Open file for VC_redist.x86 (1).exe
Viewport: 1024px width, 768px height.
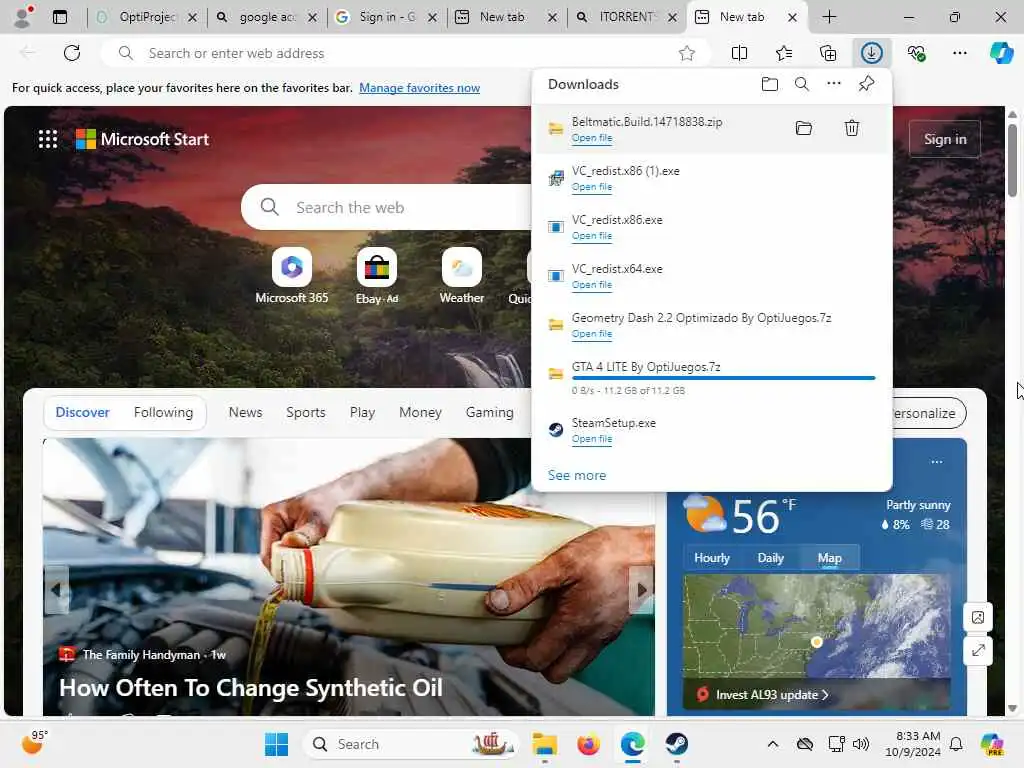[x=592, y=187]
